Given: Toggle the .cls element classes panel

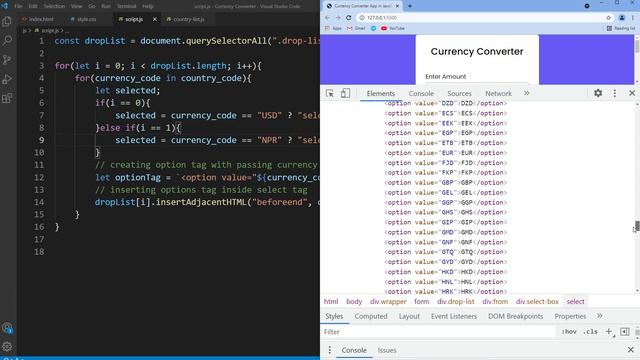Looking at the screenshot, I should [x=590, y=332].
